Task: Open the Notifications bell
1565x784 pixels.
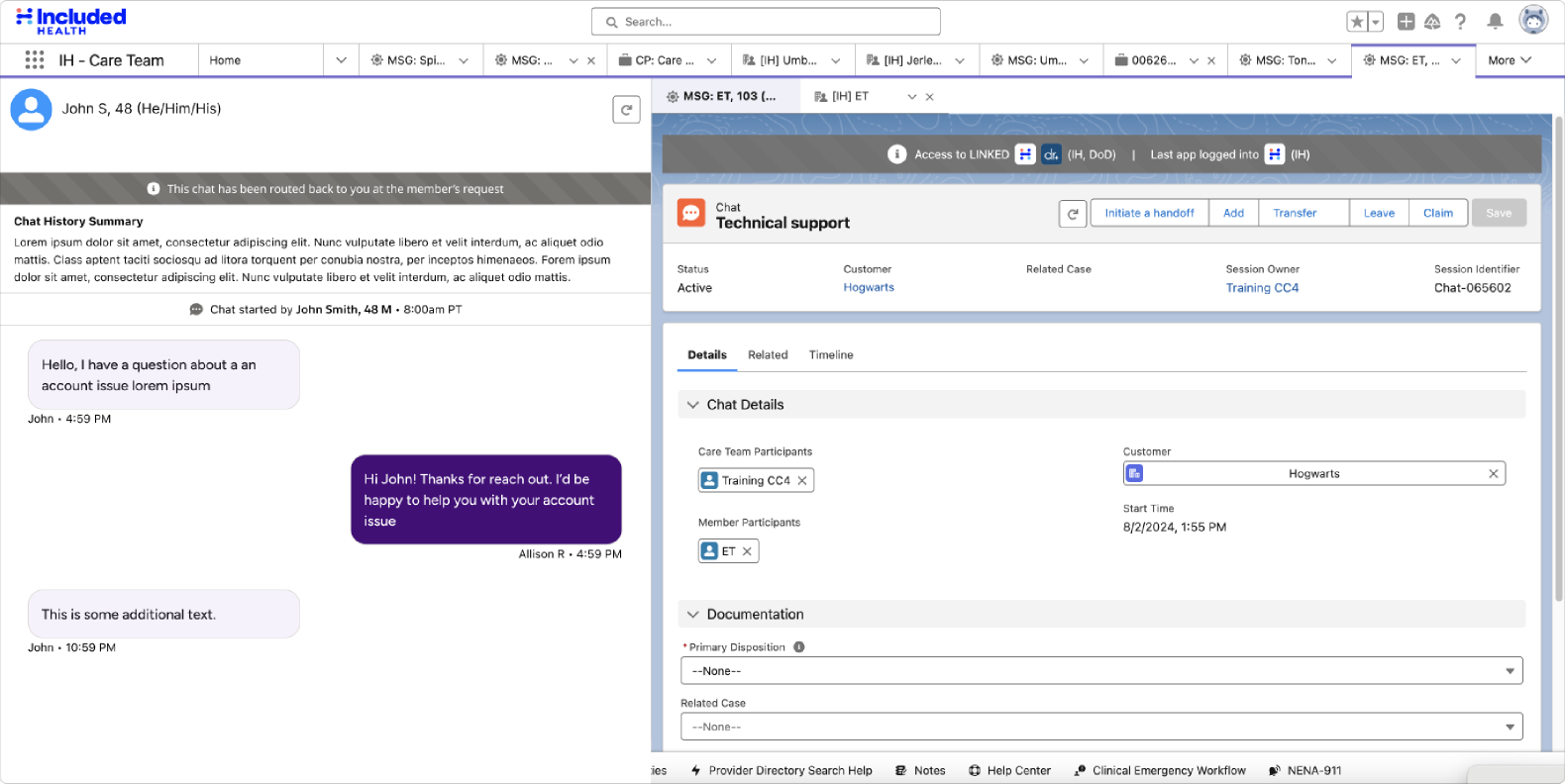Action: 1496,21
